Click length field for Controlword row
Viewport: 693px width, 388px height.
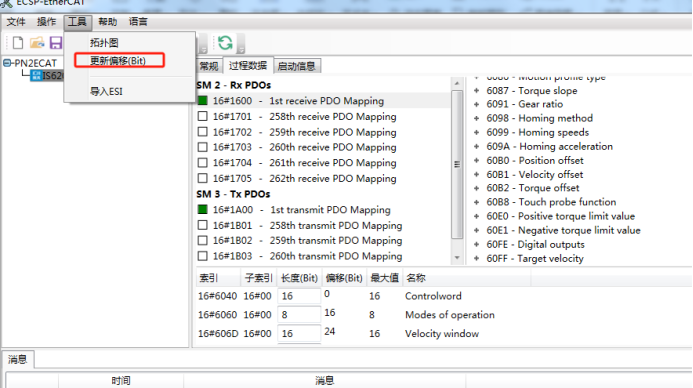[299, 296]
